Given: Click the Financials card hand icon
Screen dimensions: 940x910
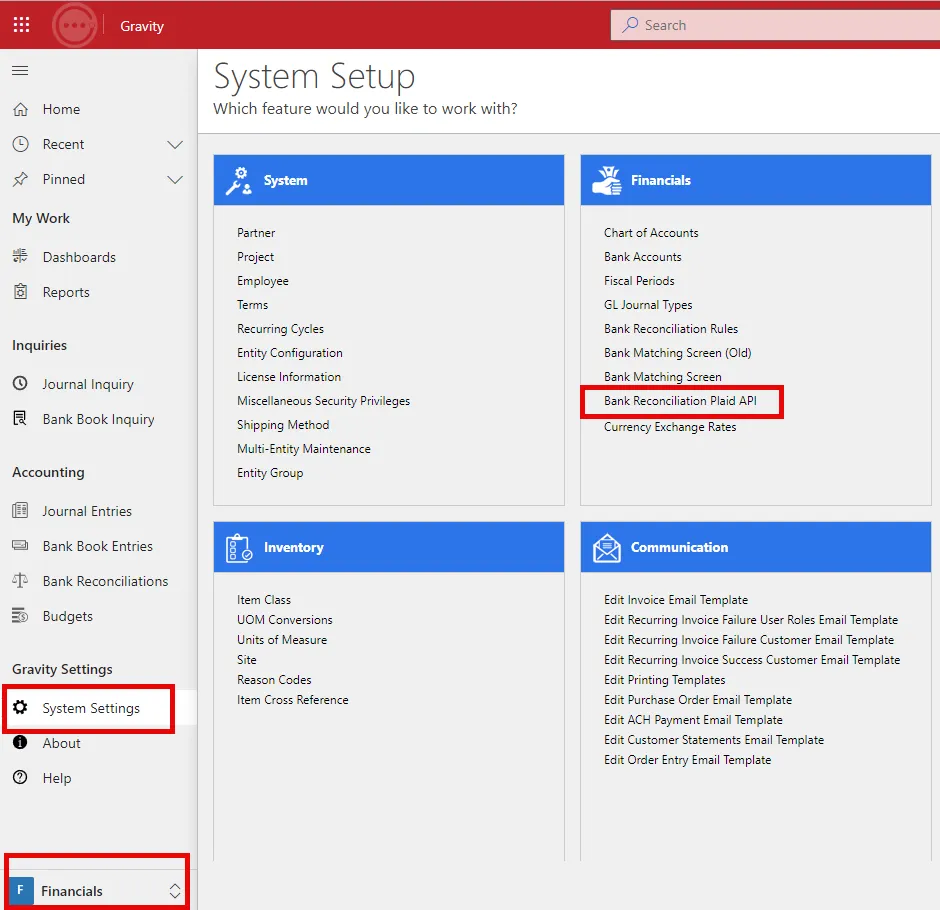Looking at the screenshot, I should pos(607,180).
